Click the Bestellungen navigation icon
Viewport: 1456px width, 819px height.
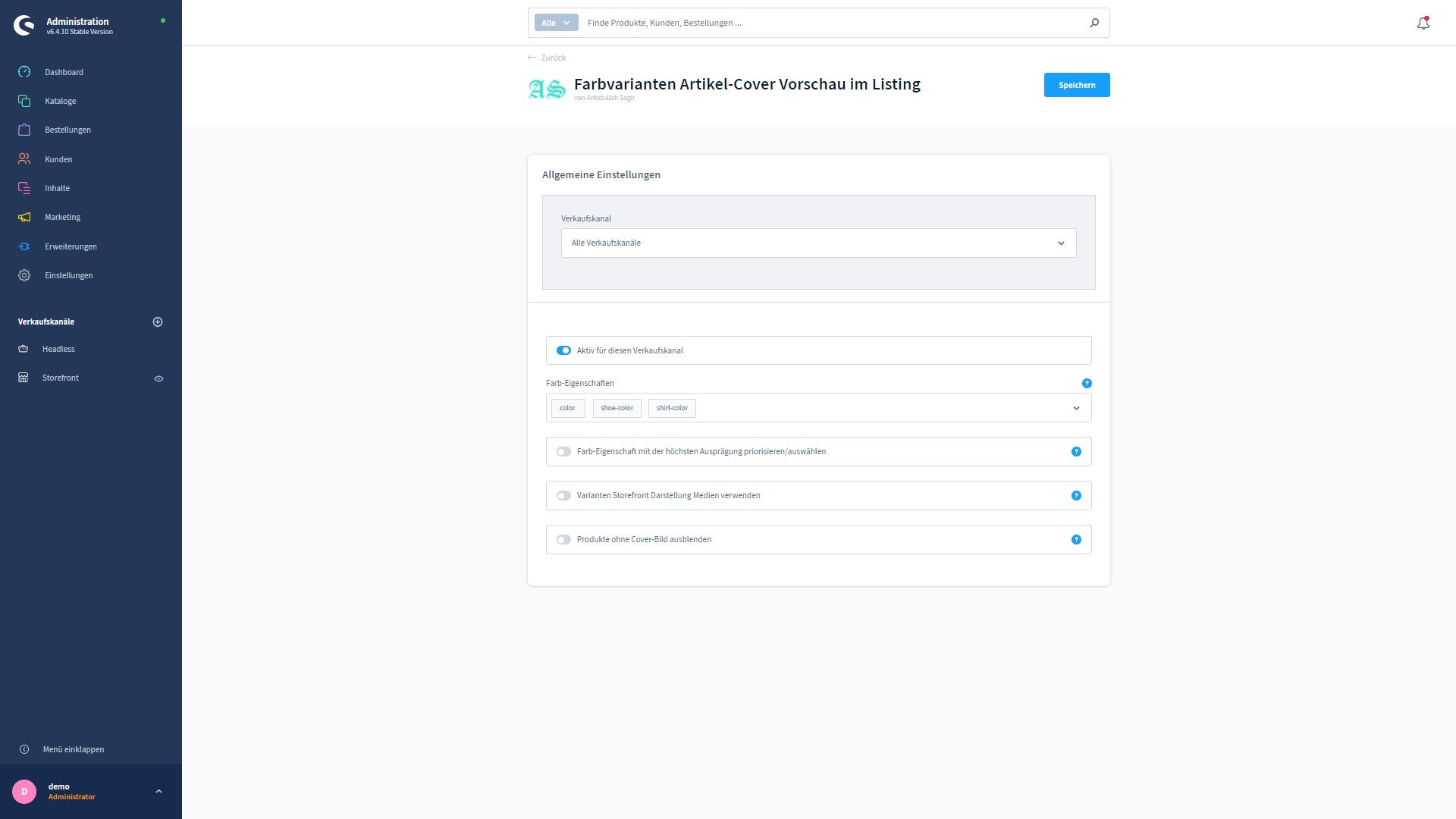point(26,130)
